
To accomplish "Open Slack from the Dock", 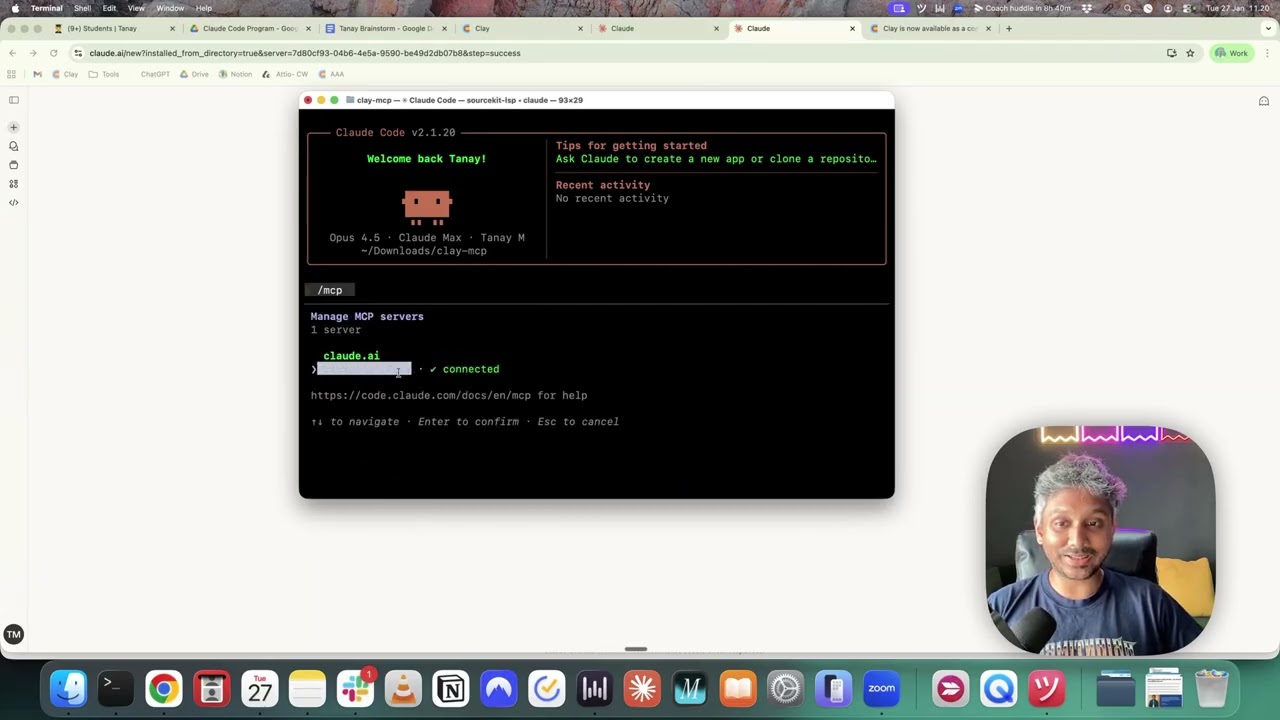I will click(x=355, y=688).
